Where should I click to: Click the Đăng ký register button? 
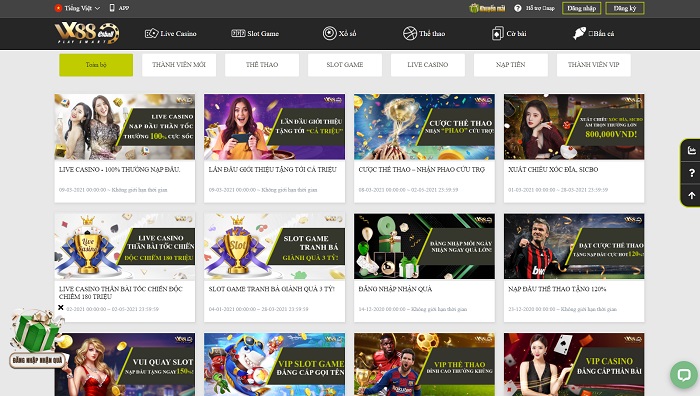625,8
